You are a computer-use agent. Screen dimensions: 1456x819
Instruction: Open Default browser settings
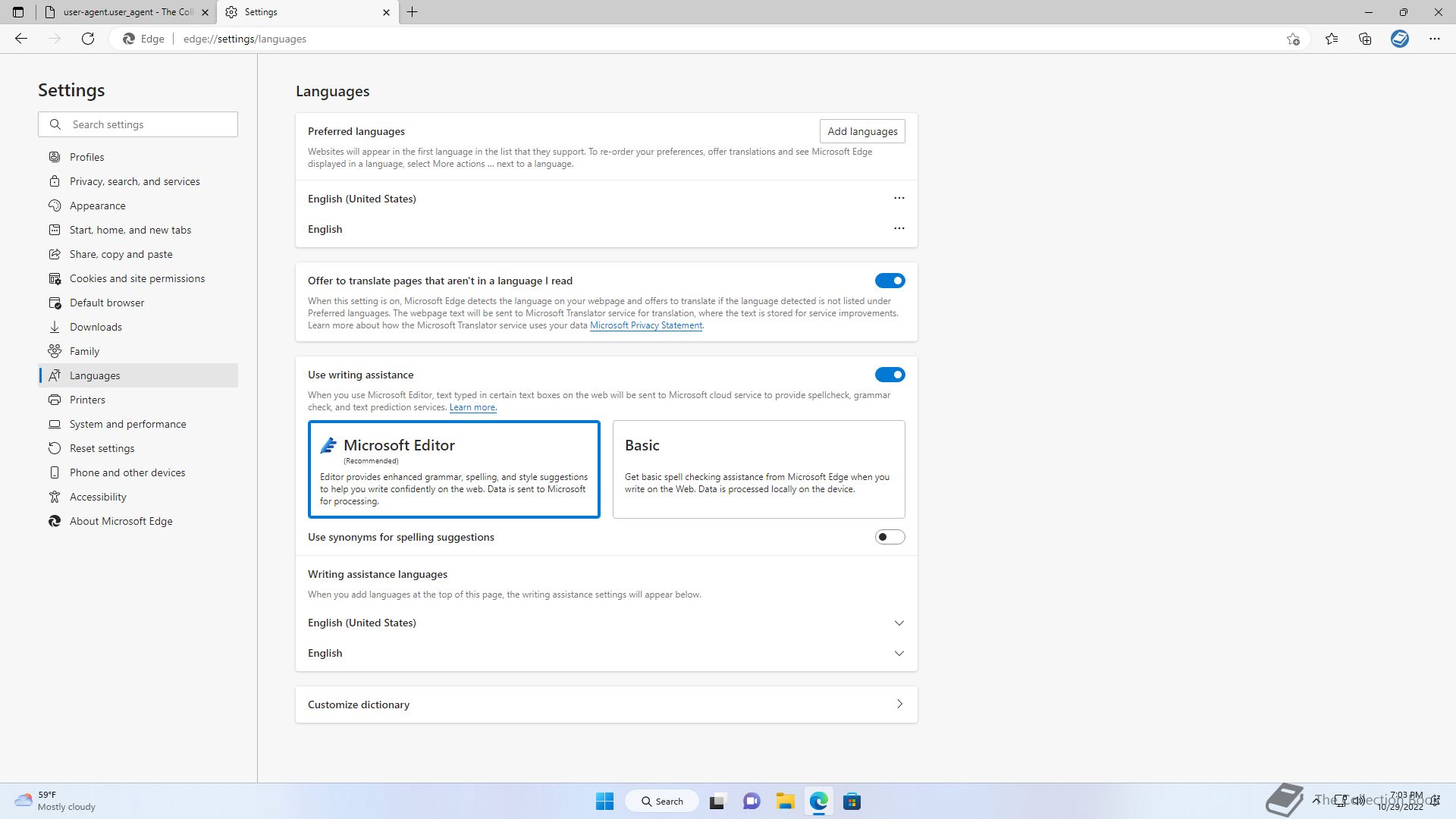pyautogui.click(x=138, y=303)
